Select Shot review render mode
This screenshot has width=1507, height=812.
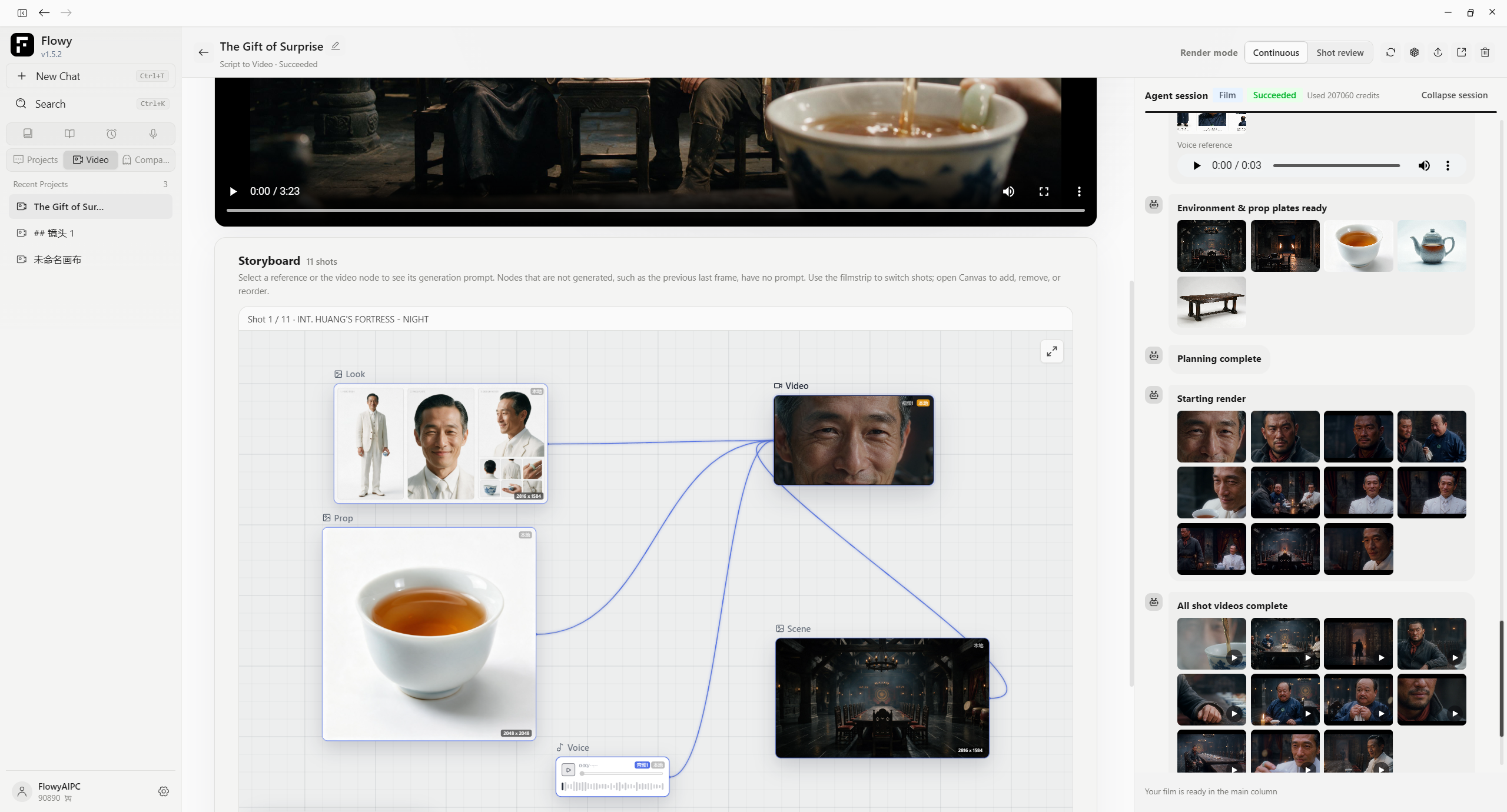point(1340,52)
